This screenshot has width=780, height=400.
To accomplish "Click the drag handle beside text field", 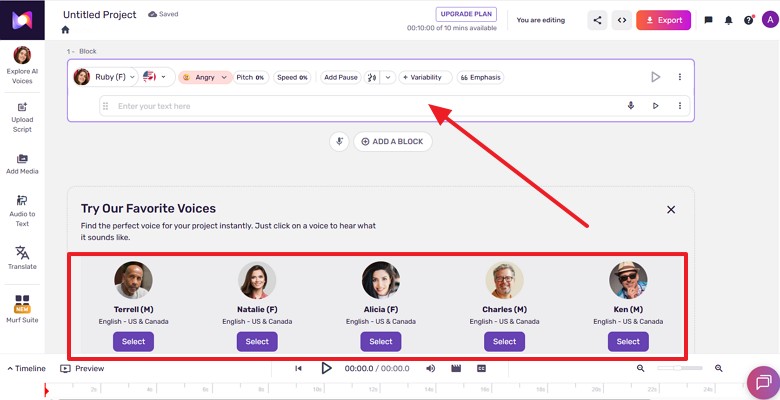I will pos(105,106).
